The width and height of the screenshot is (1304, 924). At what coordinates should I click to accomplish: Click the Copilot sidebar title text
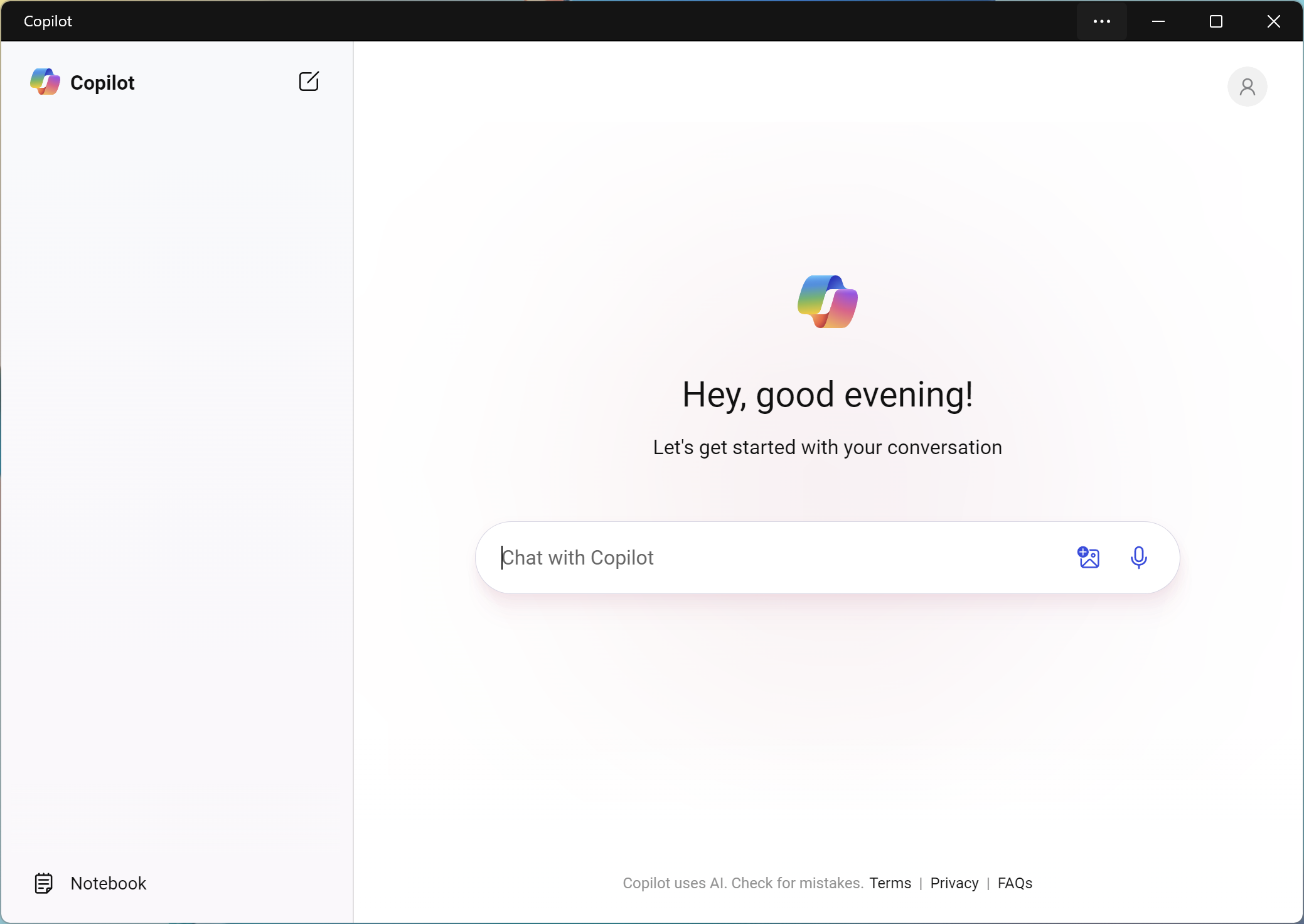click(102, 83)
